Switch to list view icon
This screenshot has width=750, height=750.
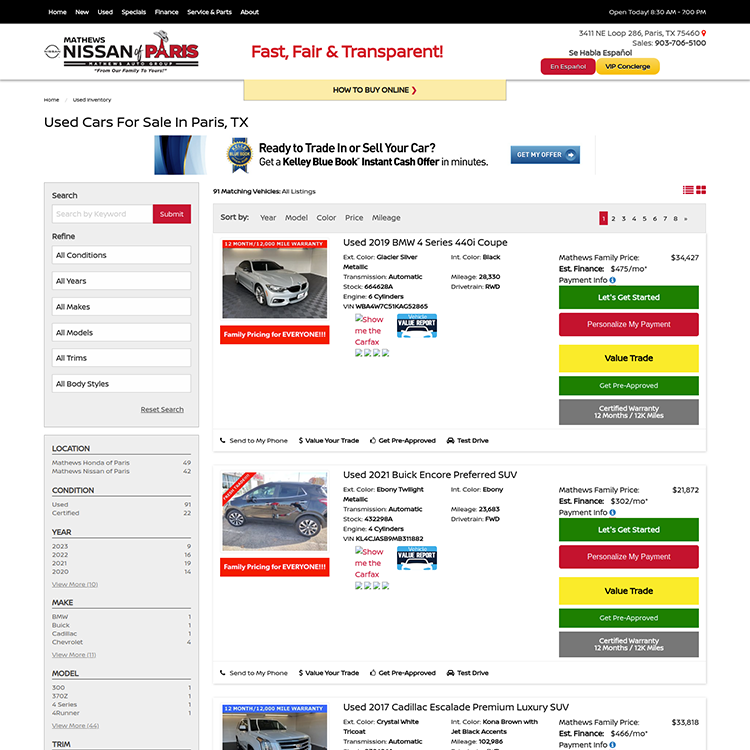(x=688, y=190)
